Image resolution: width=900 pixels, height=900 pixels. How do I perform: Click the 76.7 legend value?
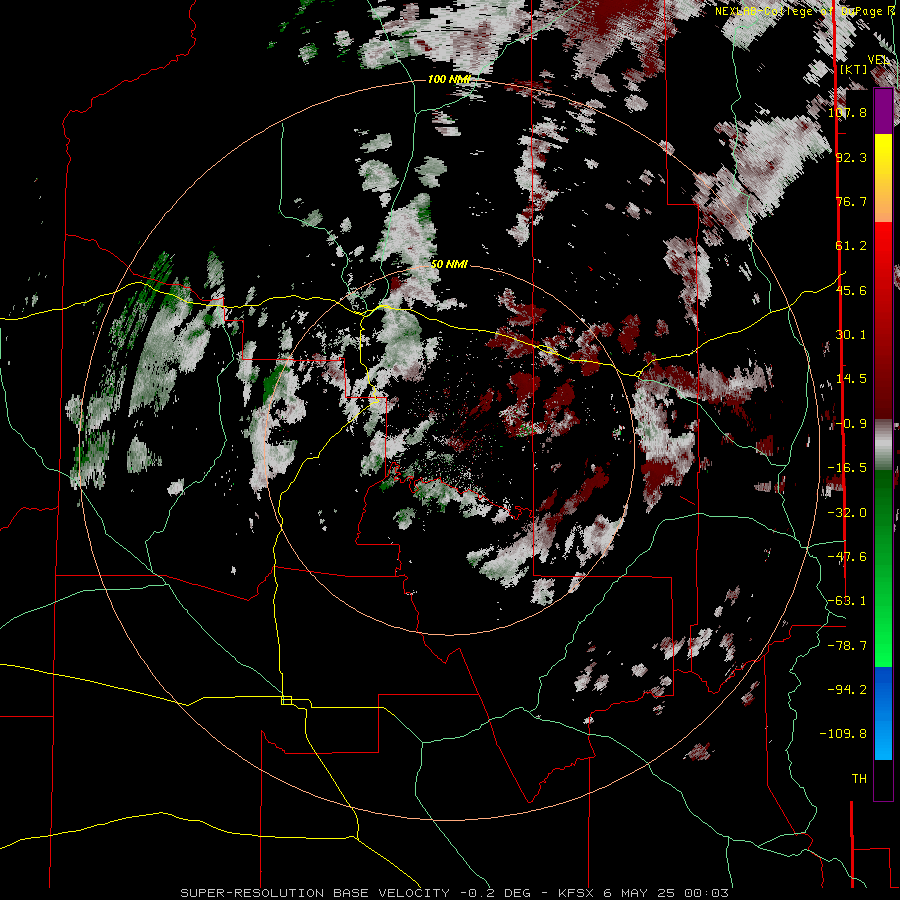[851, 201]
